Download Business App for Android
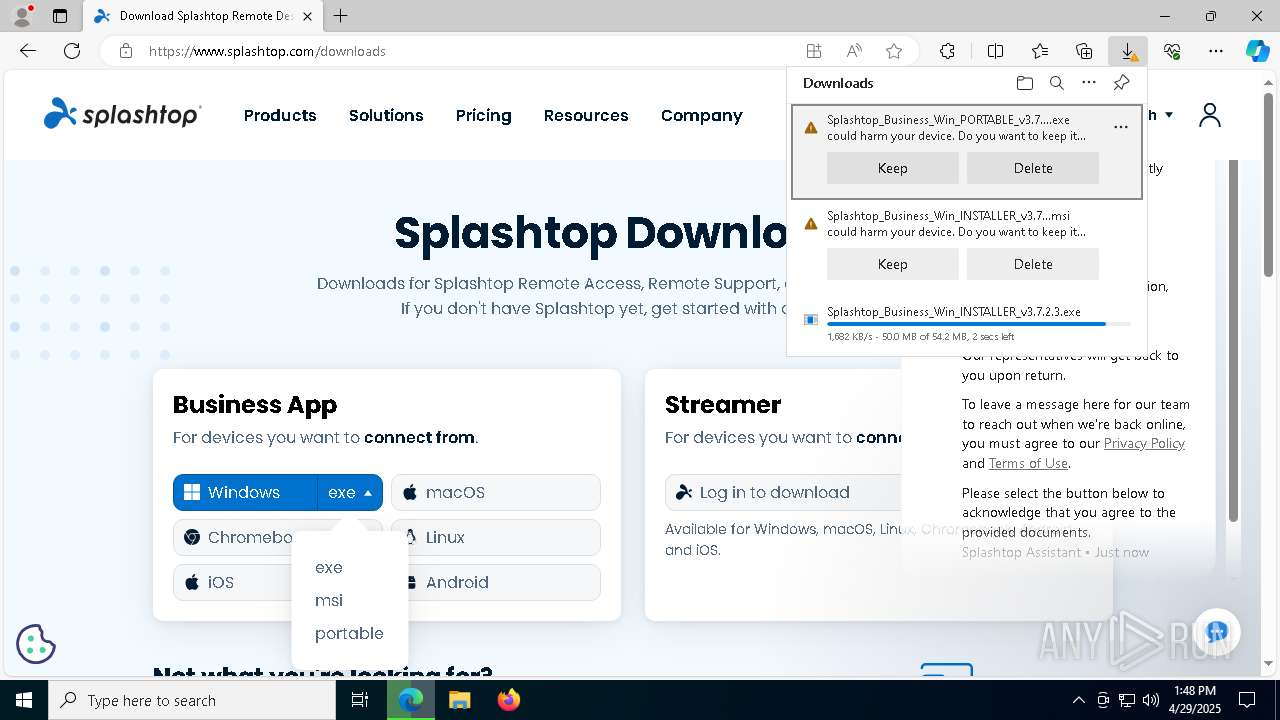Viewport: 1280px width, 720px height. [496, 582]
